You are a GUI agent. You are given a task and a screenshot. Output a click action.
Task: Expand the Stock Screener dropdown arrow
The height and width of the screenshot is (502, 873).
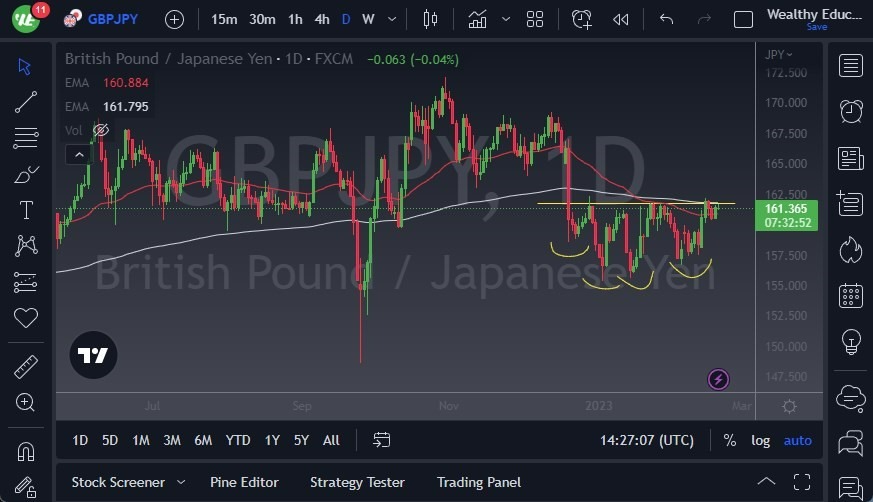point(181,482)
